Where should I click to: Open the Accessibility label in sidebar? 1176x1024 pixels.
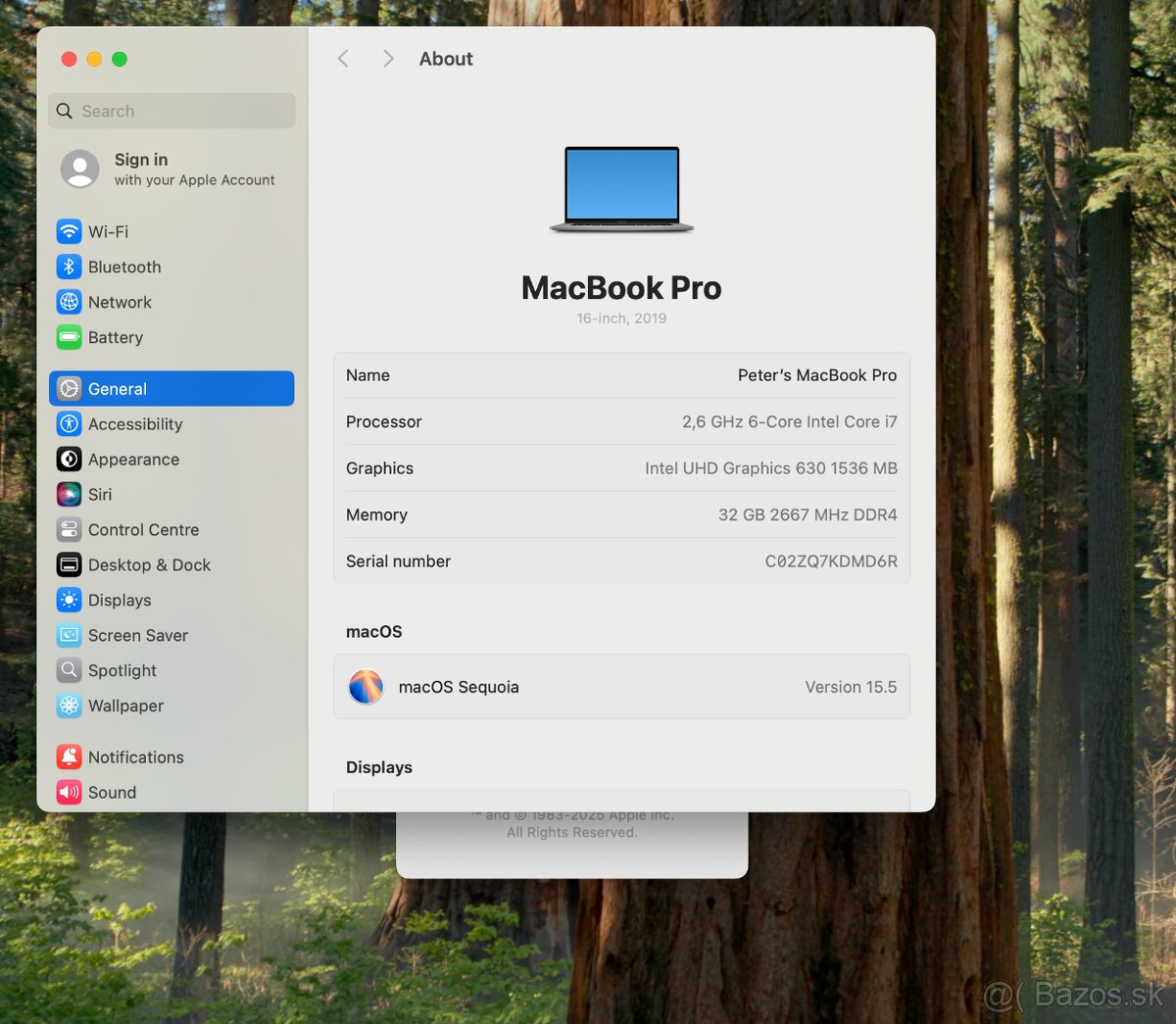[x=135, y=424]
